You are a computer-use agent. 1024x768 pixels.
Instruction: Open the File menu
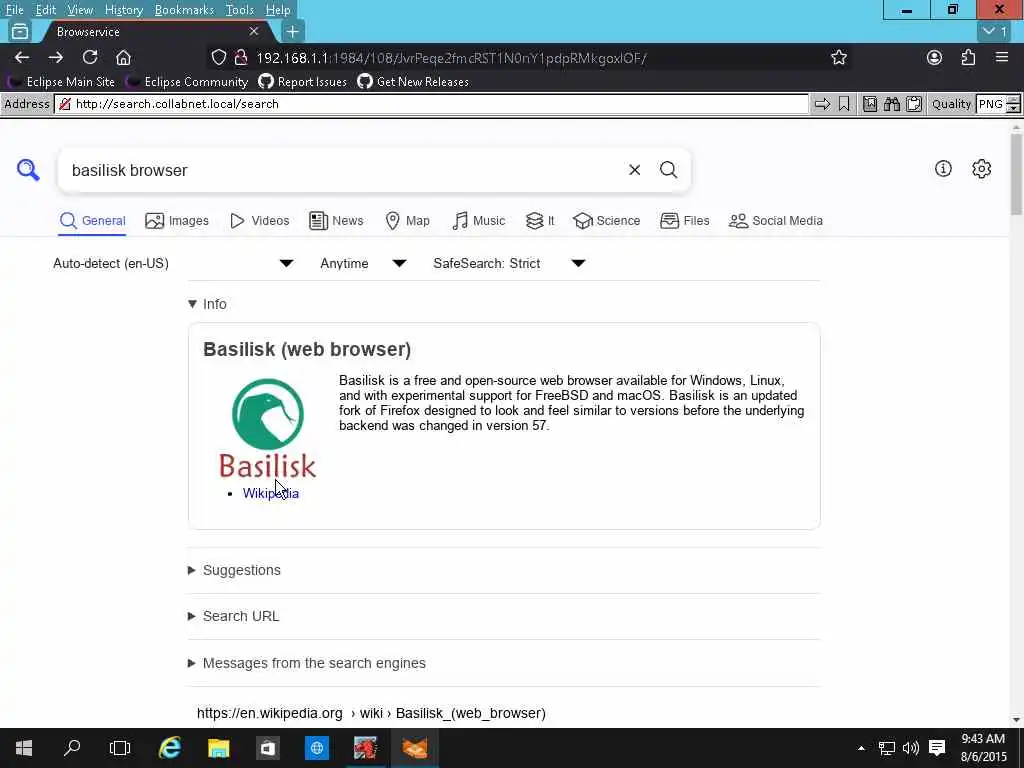coord(14,10)
